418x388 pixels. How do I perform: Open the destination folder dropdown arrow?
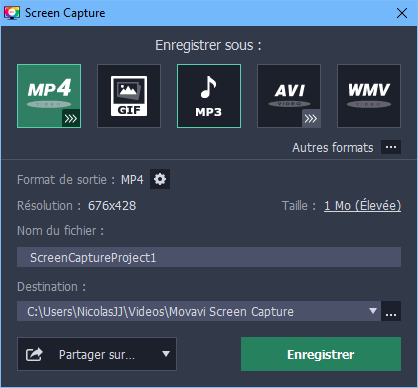pos(373,311)
